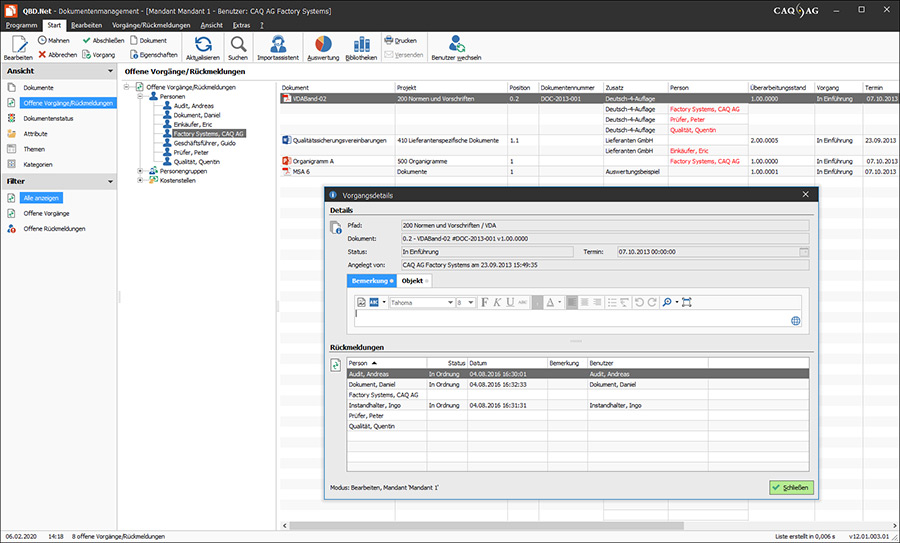Click the redo arrow in the editor toolbar

[x=651, y=302]
